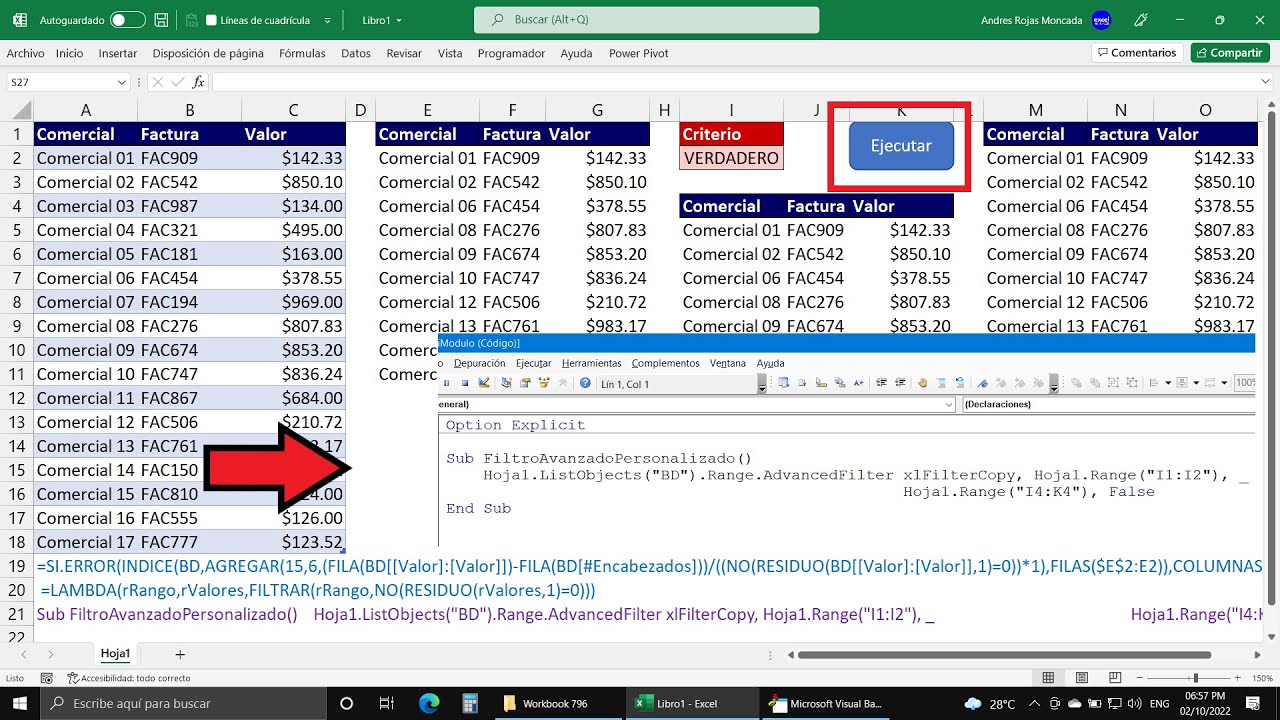Image resolution: width=1280 pixels, height=720 pixels.
Task: Open Microsoft Edge from taskbar
Action: pos(429,703)
